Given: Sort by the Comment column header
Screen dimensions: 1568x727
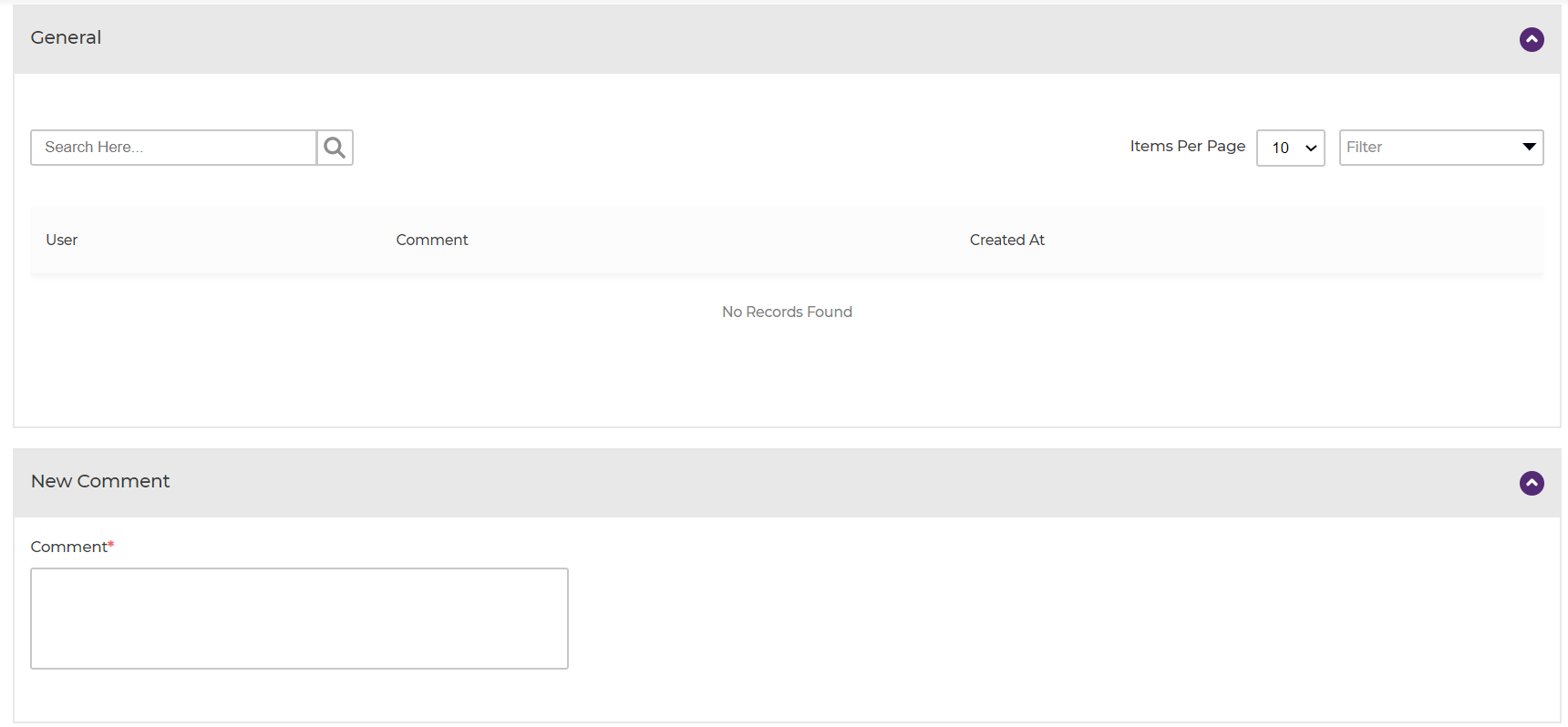Looking at the screenshot, I should pyautogui.click(x=432, y=240).
